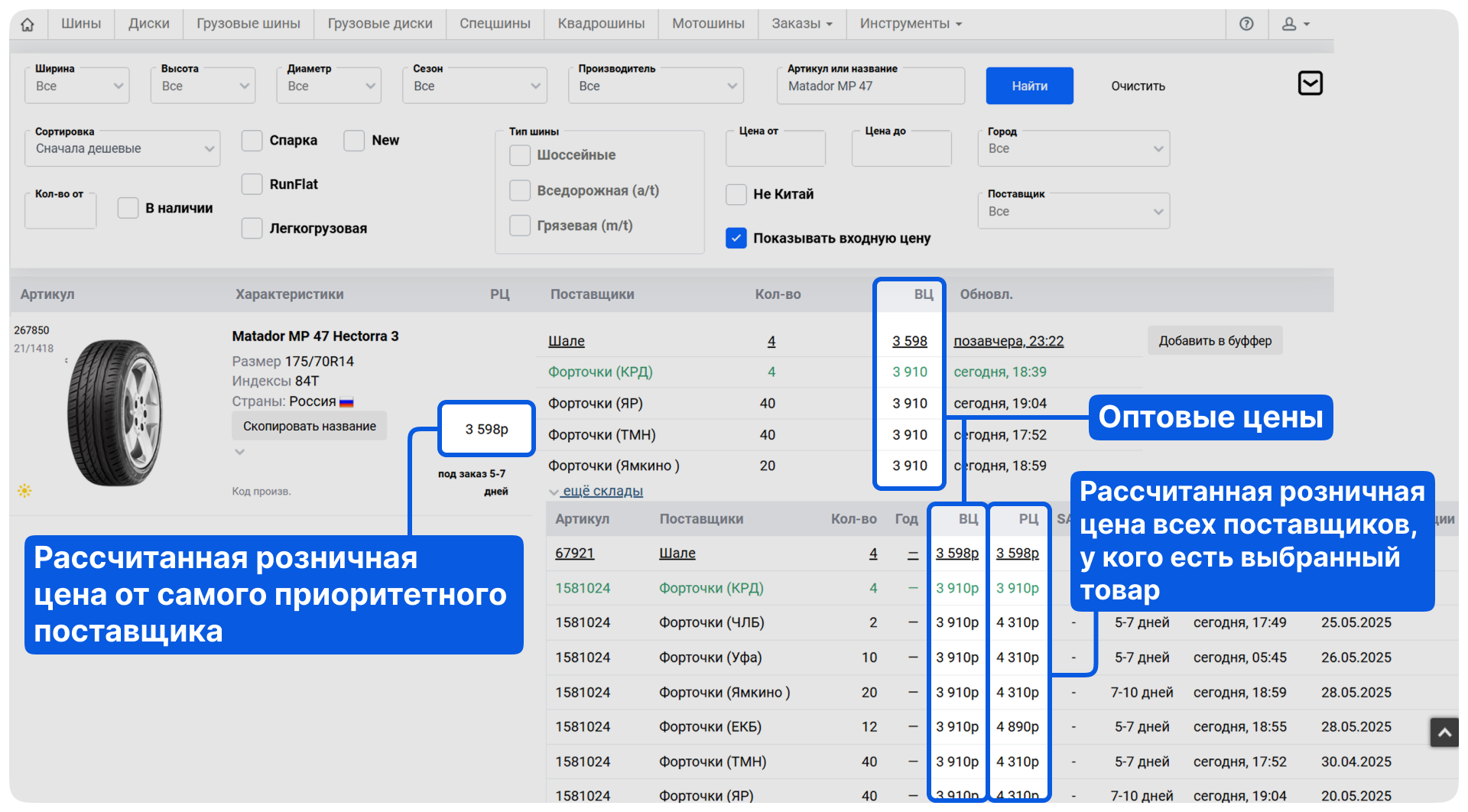Open the Диаметр dropdown

click(x=330, y=86)
